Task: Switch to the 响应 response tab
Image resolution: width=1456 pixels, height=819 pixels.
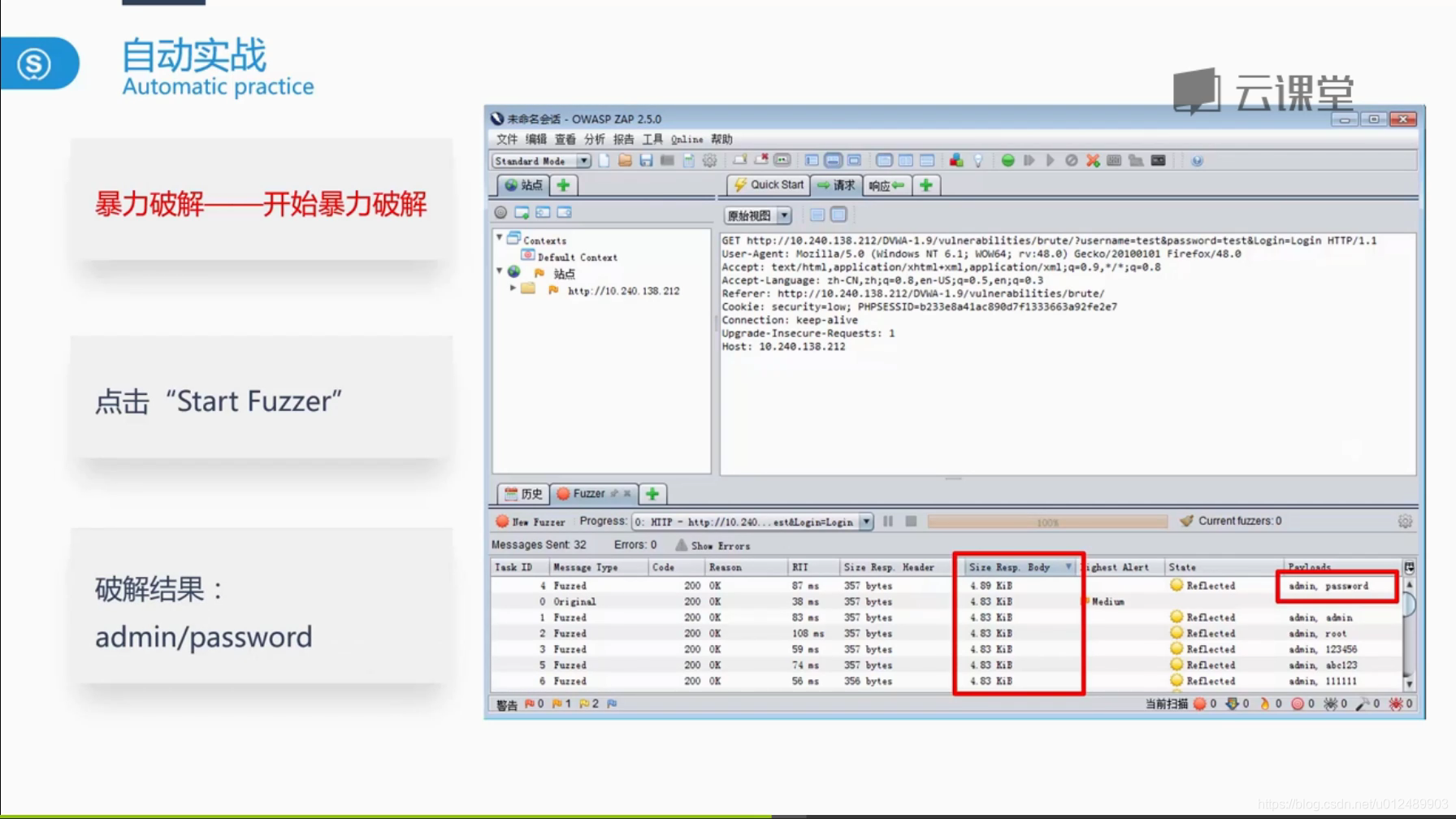Action: click(886, 185)
